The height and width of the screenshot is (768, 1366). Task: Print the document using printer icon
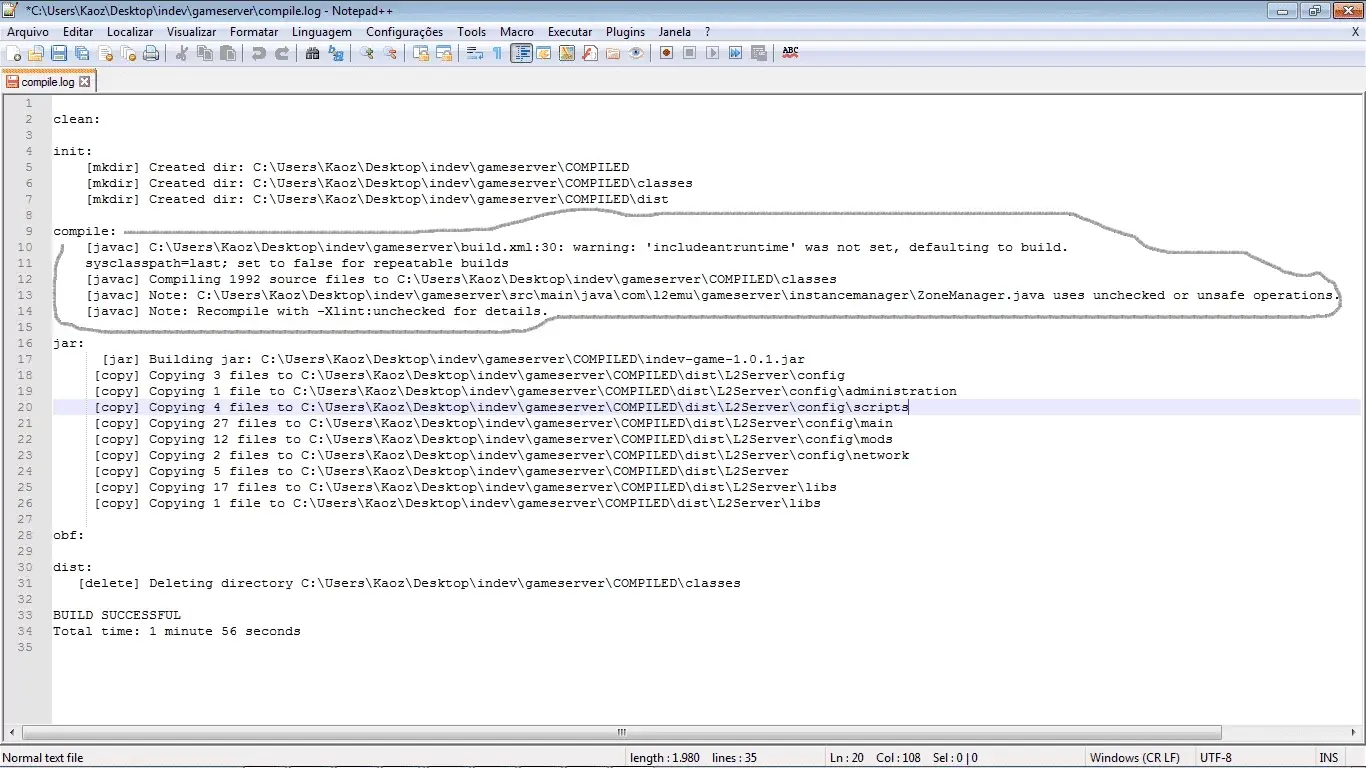[x=151, y=53]
